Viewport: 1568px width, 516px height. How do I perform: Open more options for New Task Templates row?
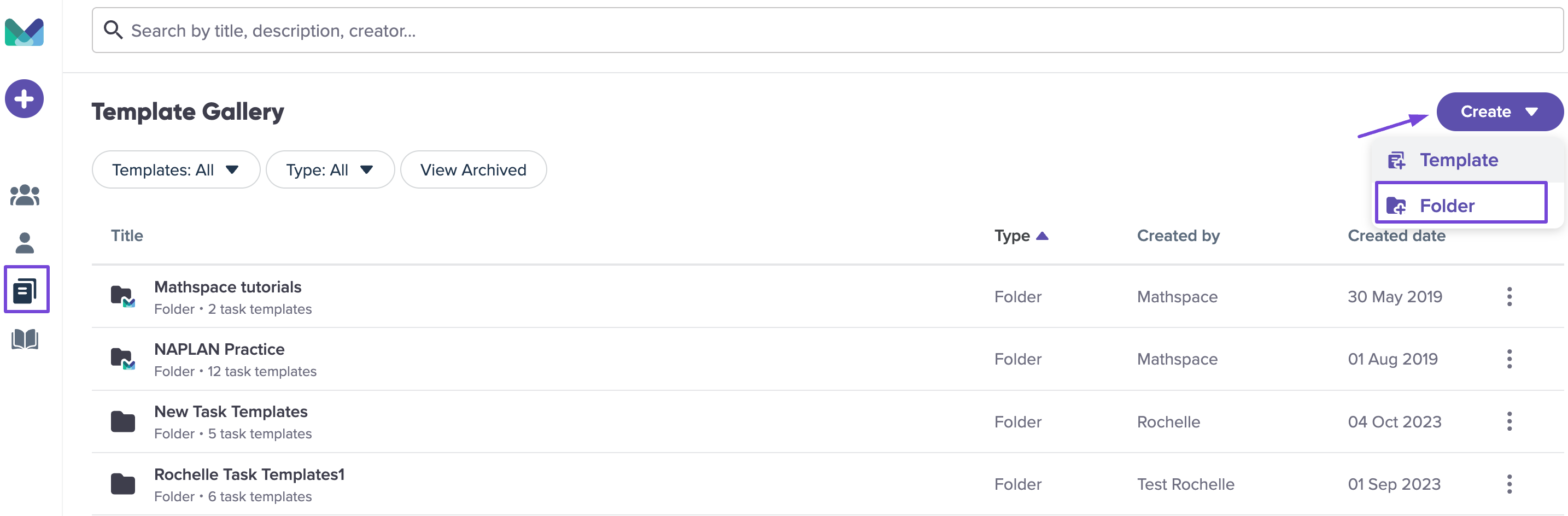(x=1509, y=421)
